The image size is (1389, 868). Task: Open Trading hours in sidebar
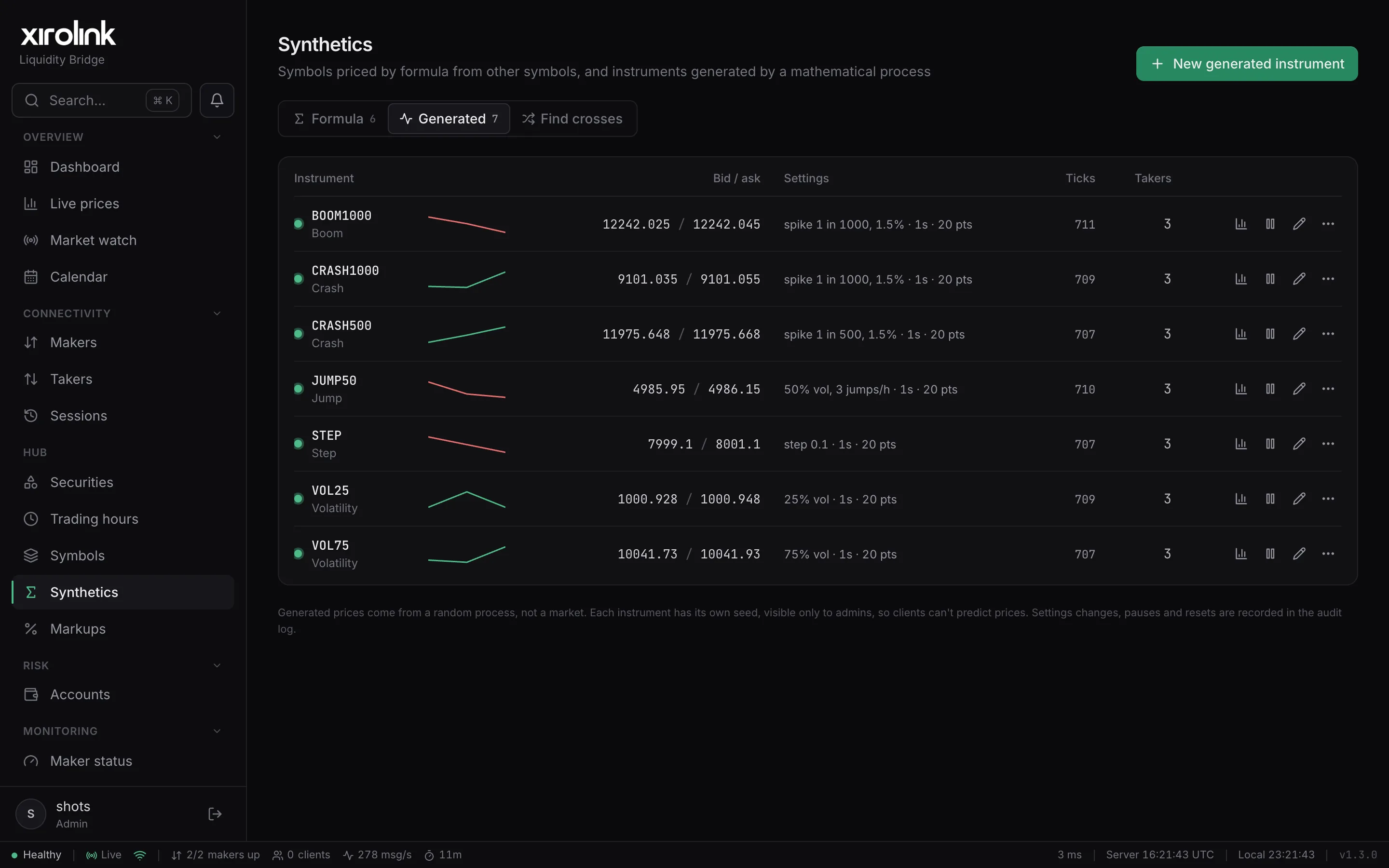(x=123, y=519)
